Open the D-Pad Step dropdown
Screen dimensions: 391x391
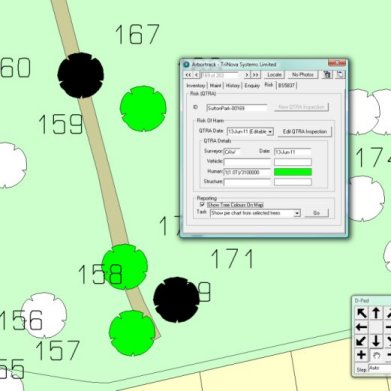coord(379,369)
